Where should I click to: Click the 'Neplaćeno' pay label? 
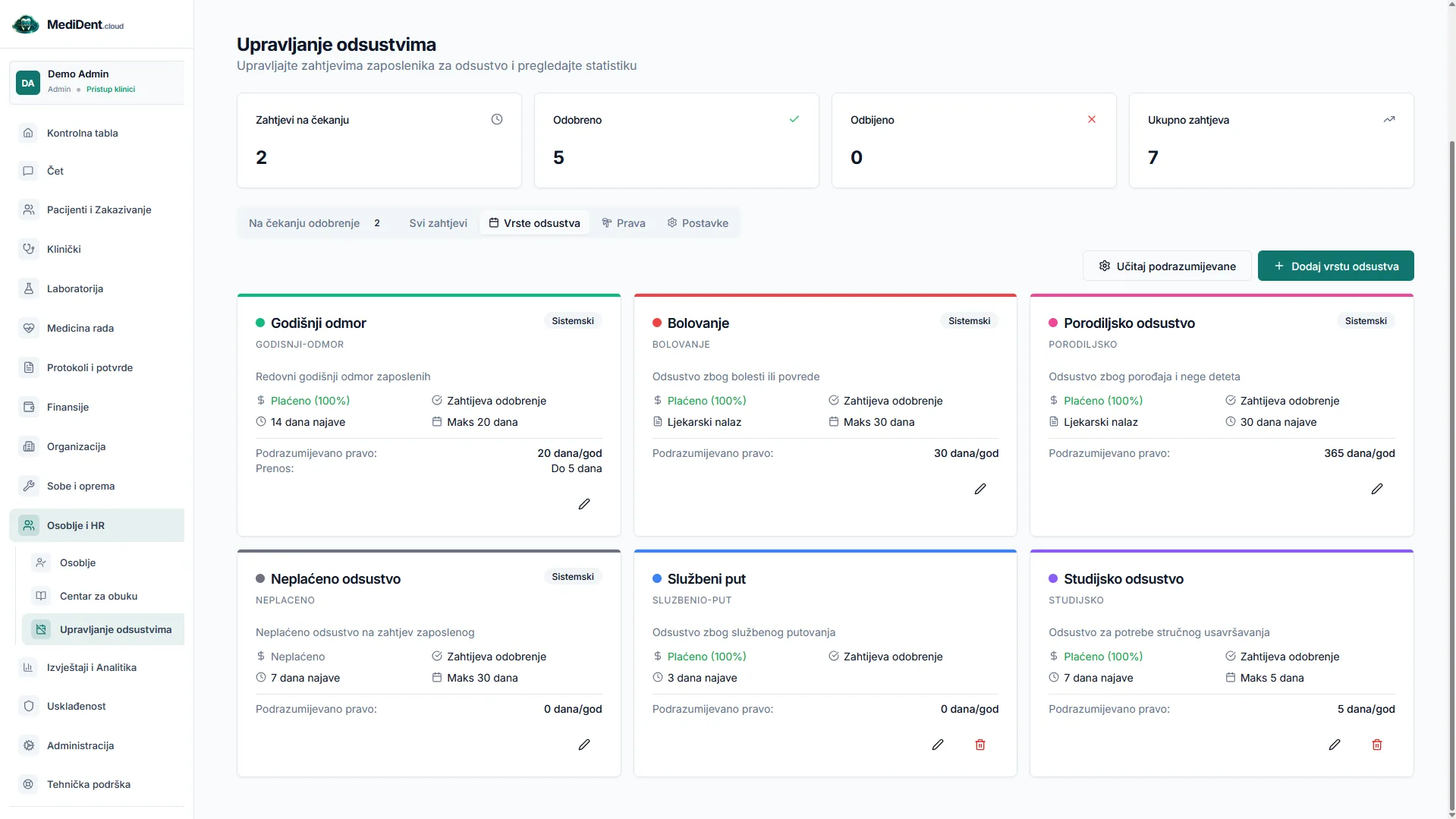(297, 657)
